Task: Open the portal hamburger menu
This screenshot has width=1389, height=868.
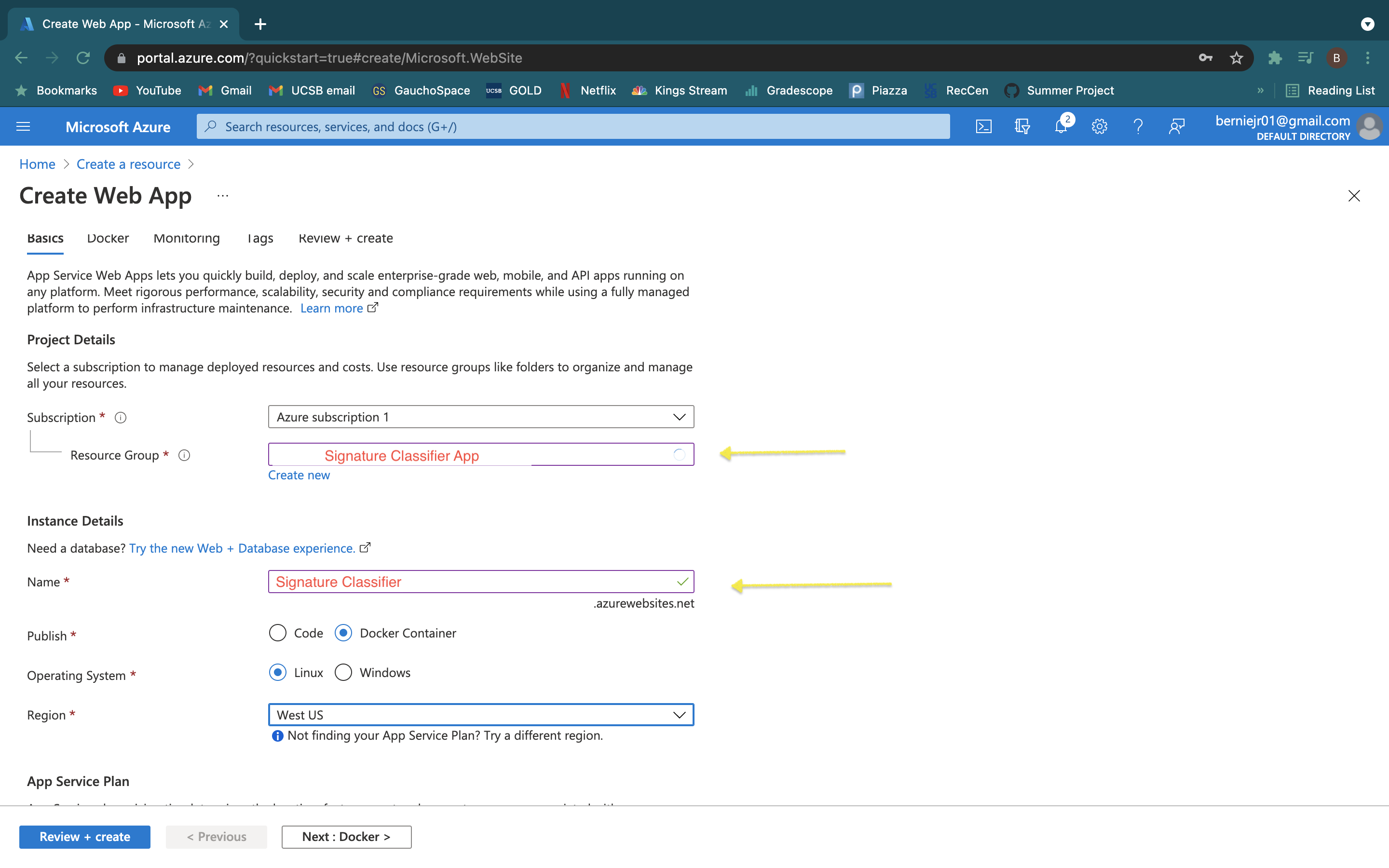Action: (23, 126)
